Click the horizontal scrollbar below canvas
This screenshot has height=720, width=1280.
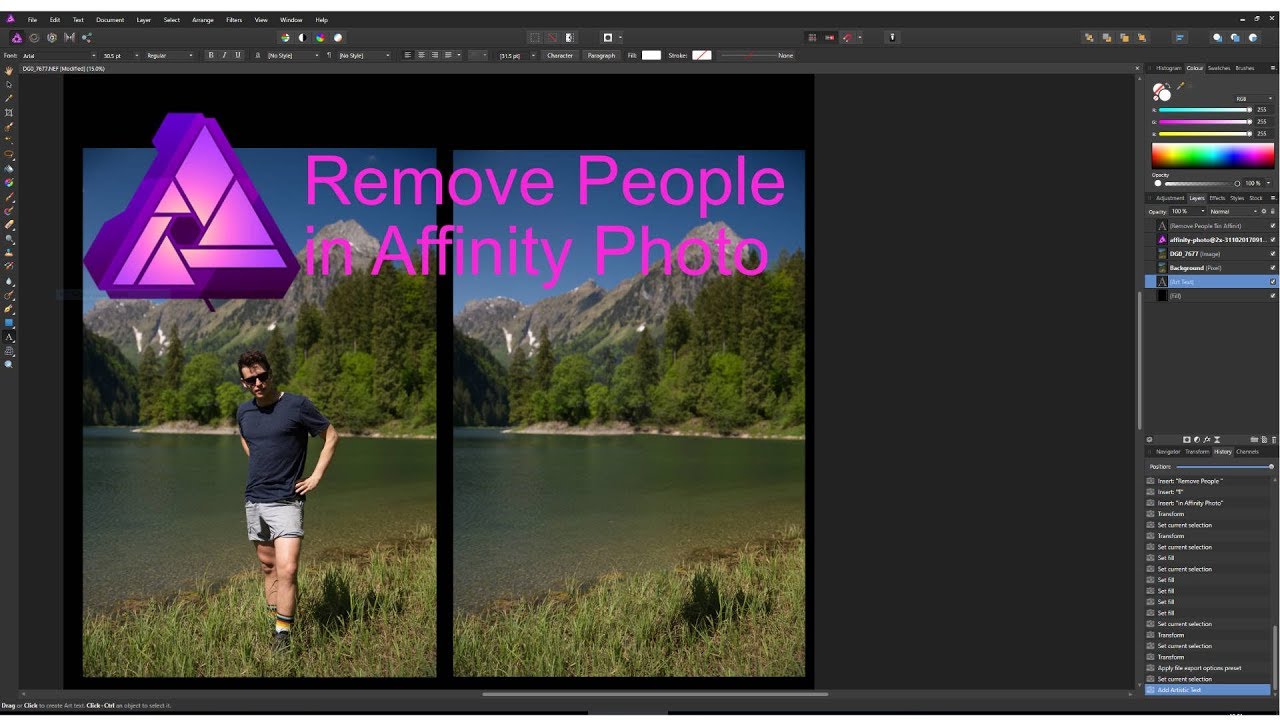coord(655,694)
